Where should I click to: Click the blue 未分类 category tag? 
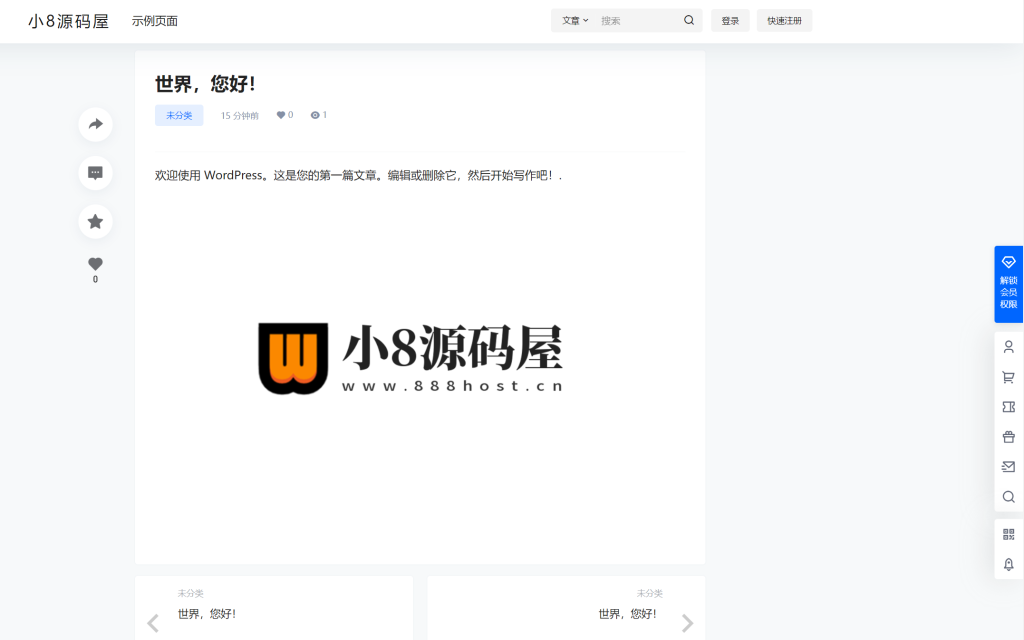[x=179, y=115]
